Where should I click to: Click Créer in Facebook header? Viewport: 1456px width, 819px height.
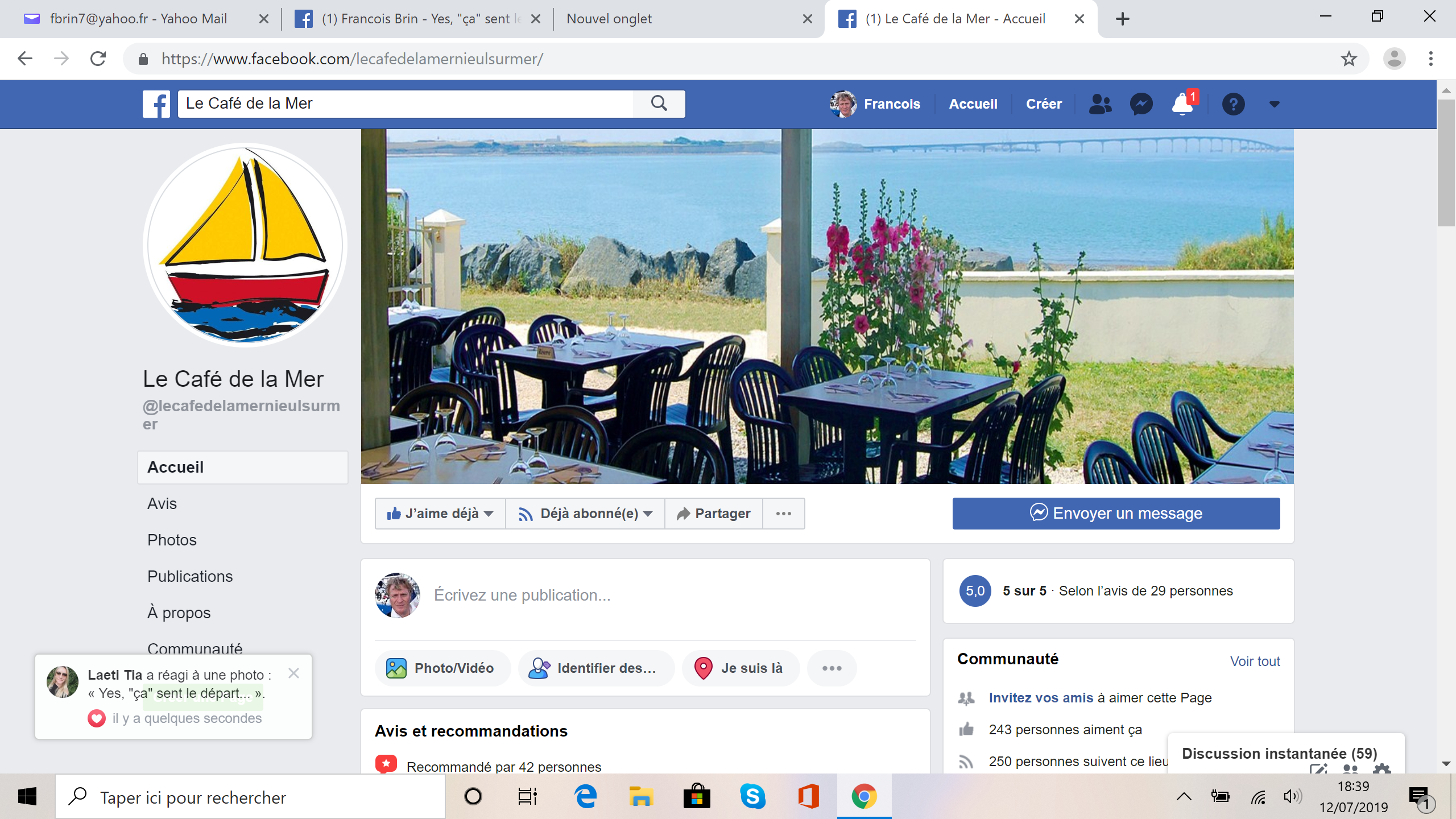1044,104
